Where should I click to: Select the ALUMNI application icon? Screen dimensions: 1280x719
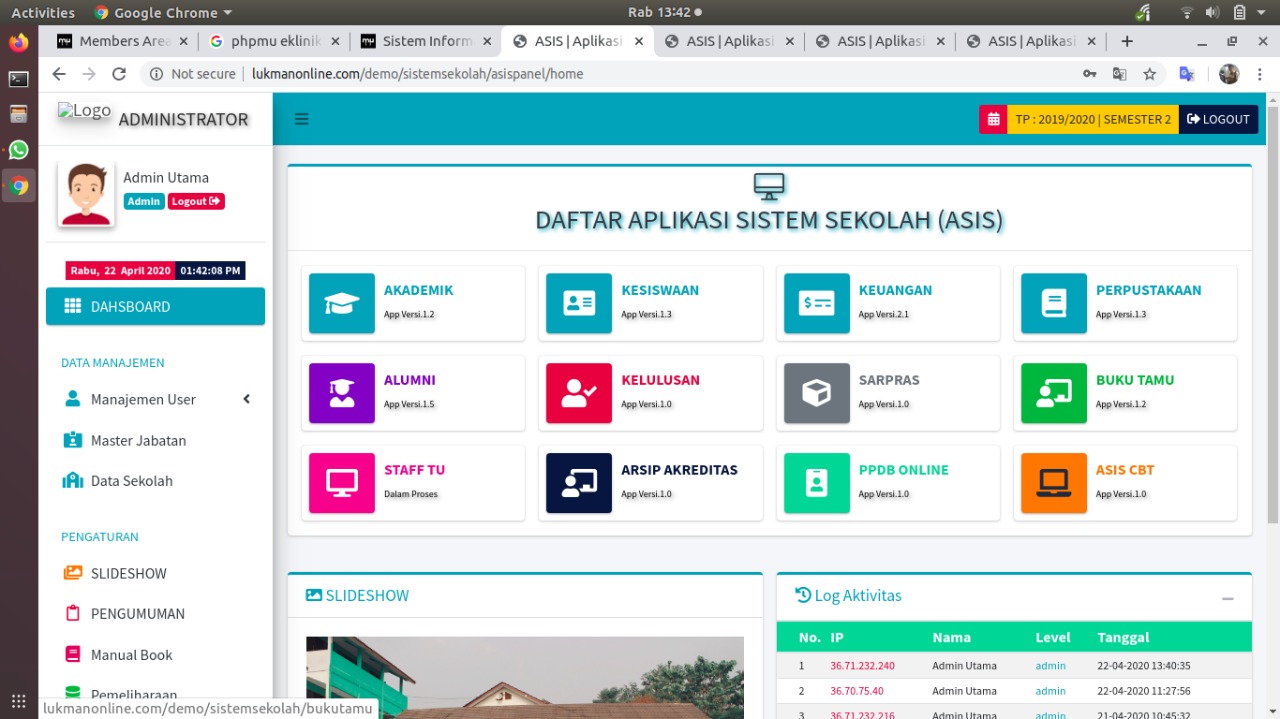[x=341, y=391]
